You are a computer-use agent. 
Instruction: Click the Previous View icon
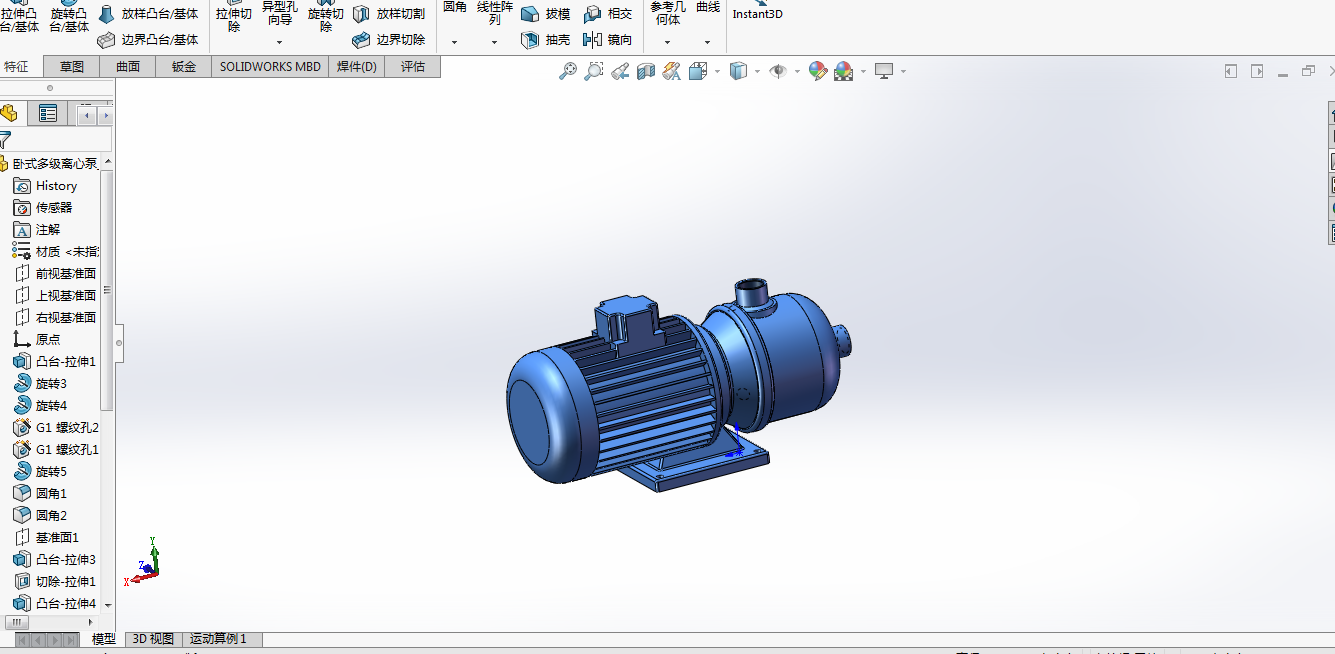click(x=620, y=71)
